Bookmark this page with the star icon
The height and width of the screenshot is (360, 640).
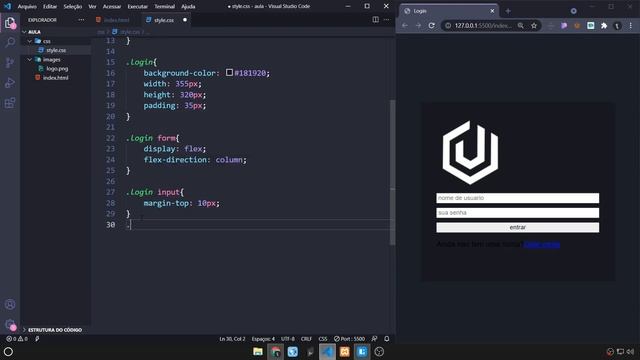pos(534,25)
